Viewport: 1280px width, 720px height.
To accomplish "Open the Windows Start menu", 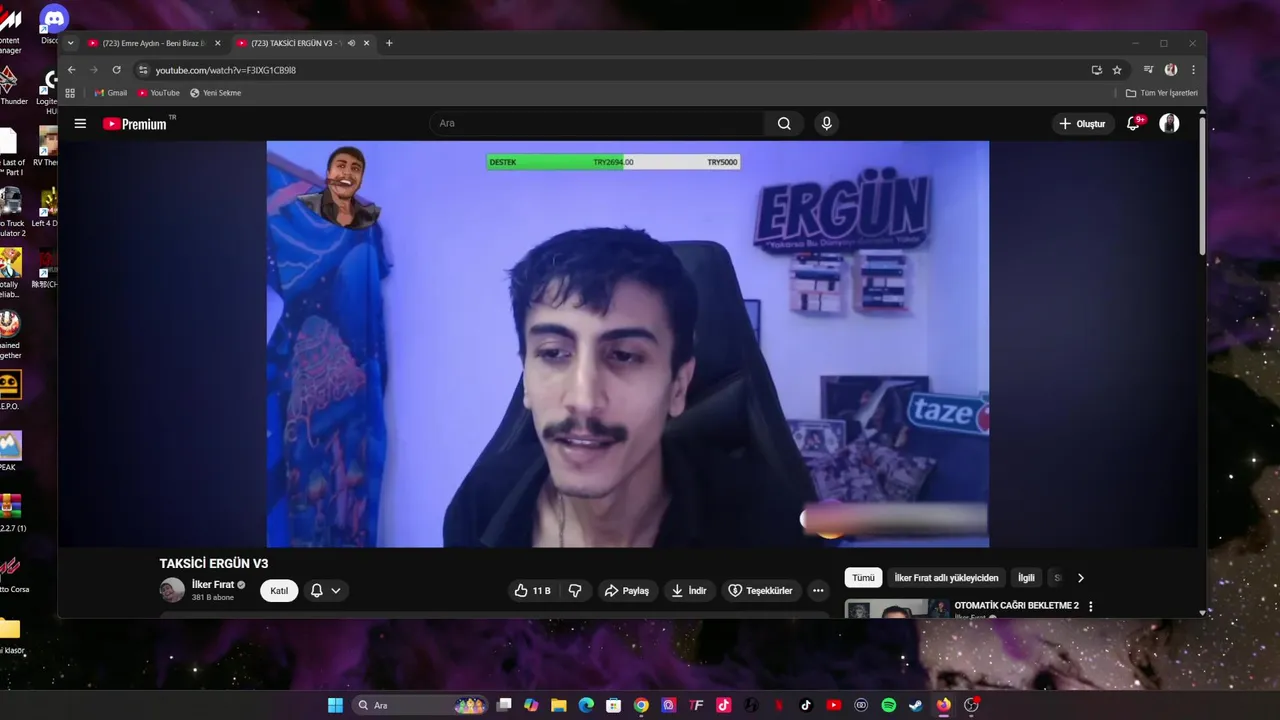I will [335, 705].
